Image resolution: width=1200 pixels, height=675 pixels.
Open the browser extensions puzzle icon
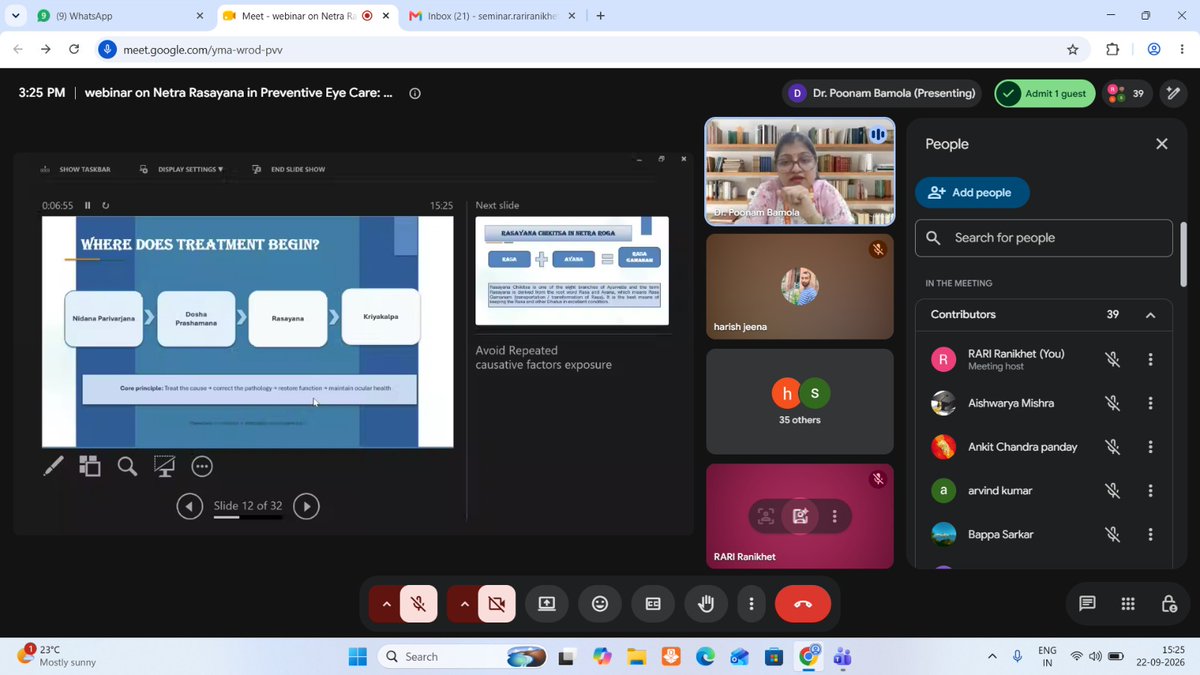coord(1112,49)
